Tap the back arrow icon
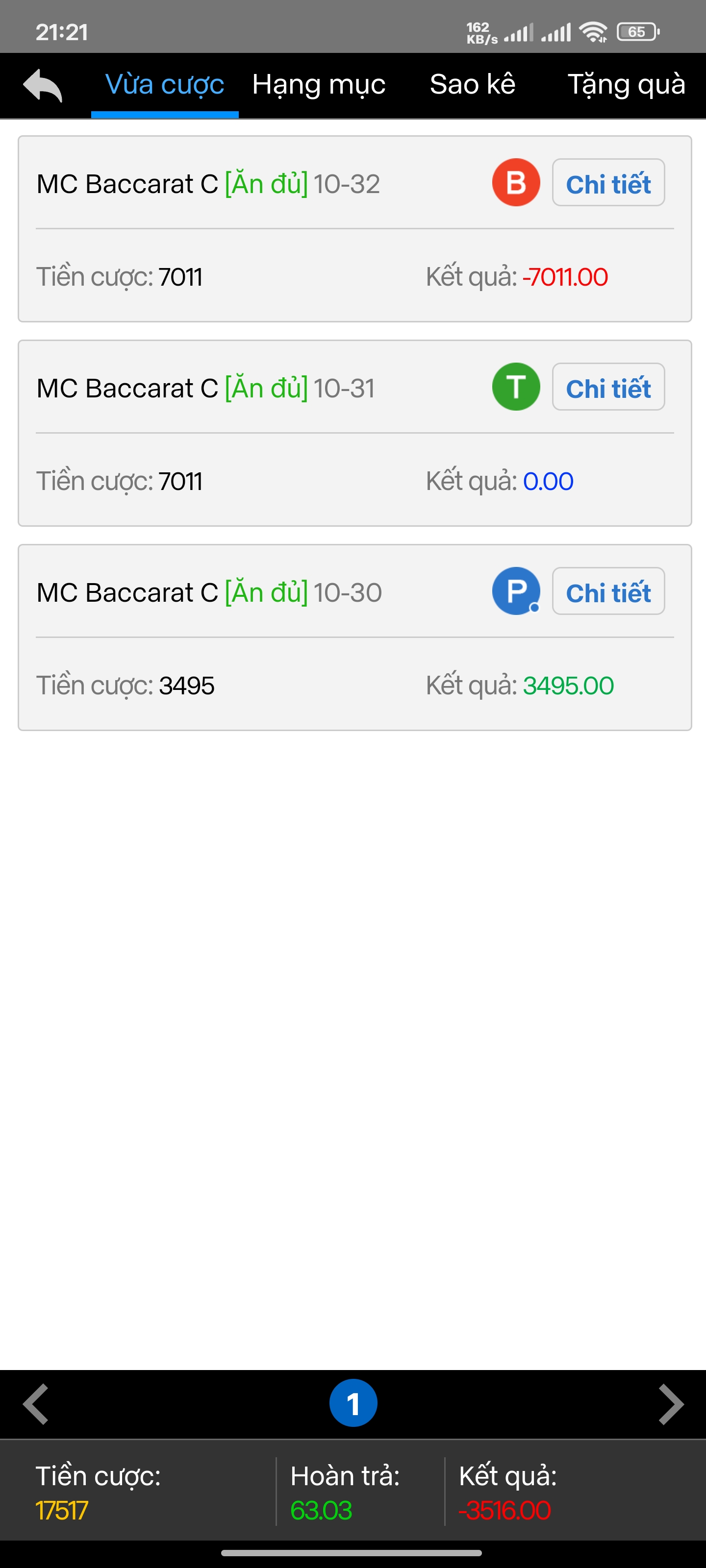 click(43, 85)
